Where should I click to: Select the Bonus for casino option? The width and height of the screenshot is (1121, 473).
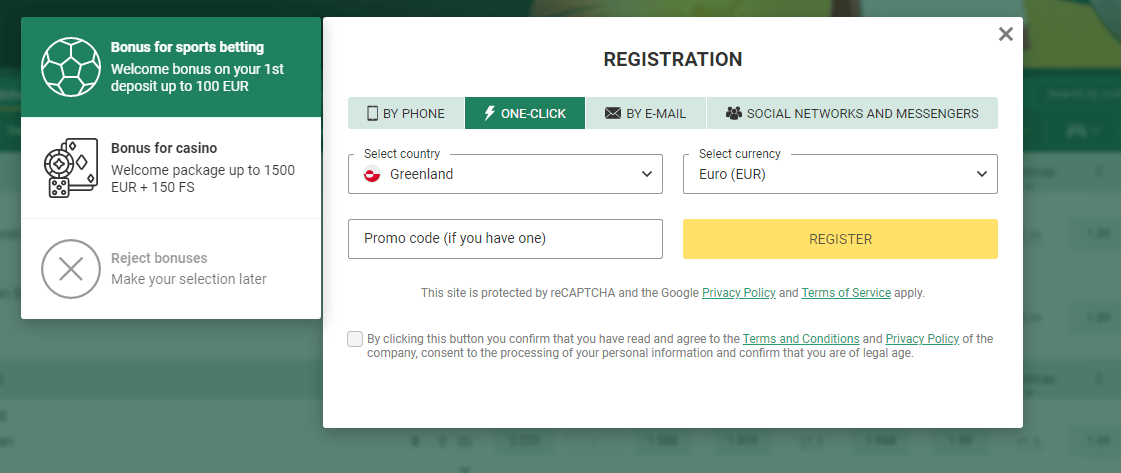pos(171,168)
